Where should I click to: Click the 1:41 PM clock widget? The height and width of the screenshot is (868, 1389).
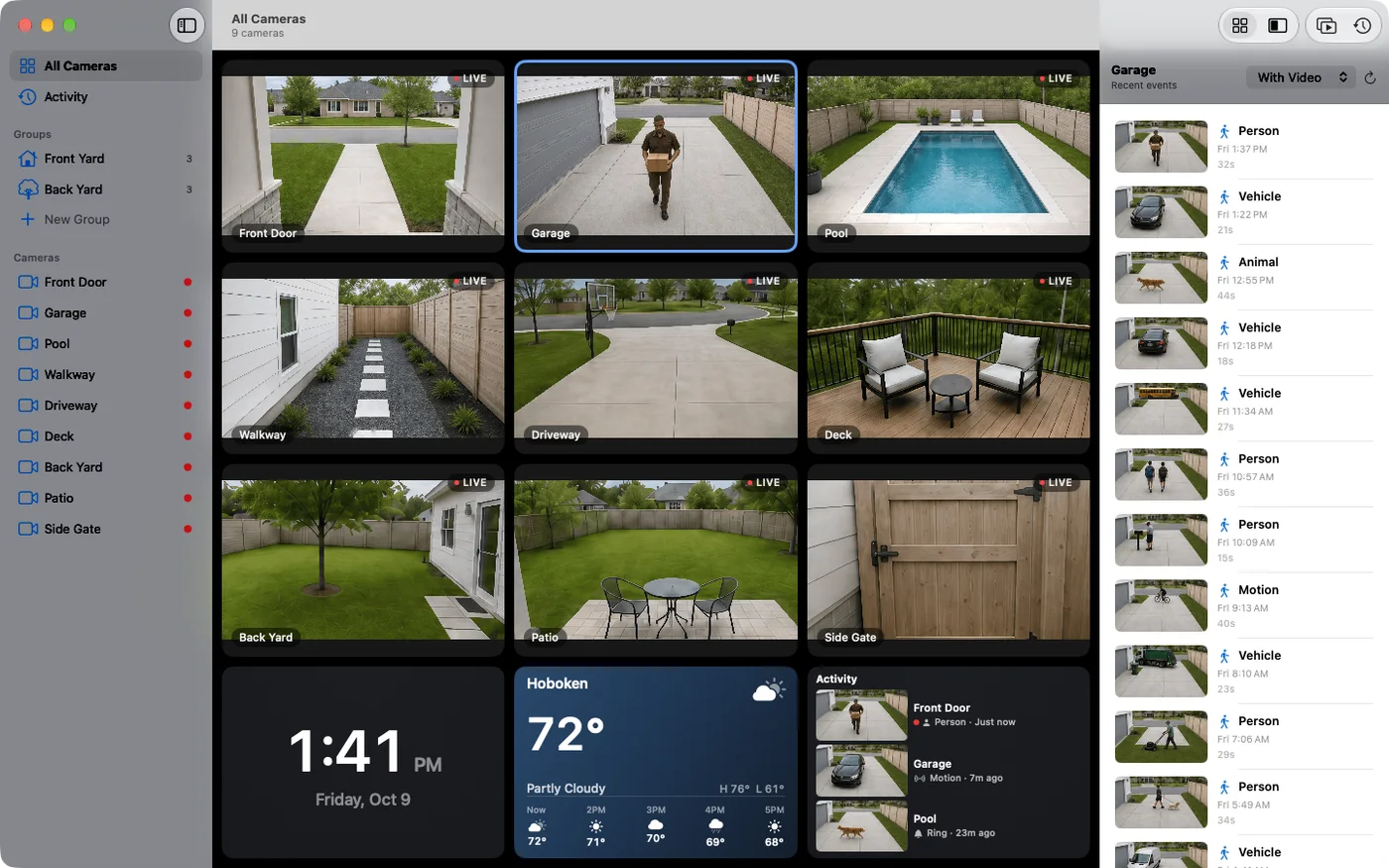tap(363, 762)
